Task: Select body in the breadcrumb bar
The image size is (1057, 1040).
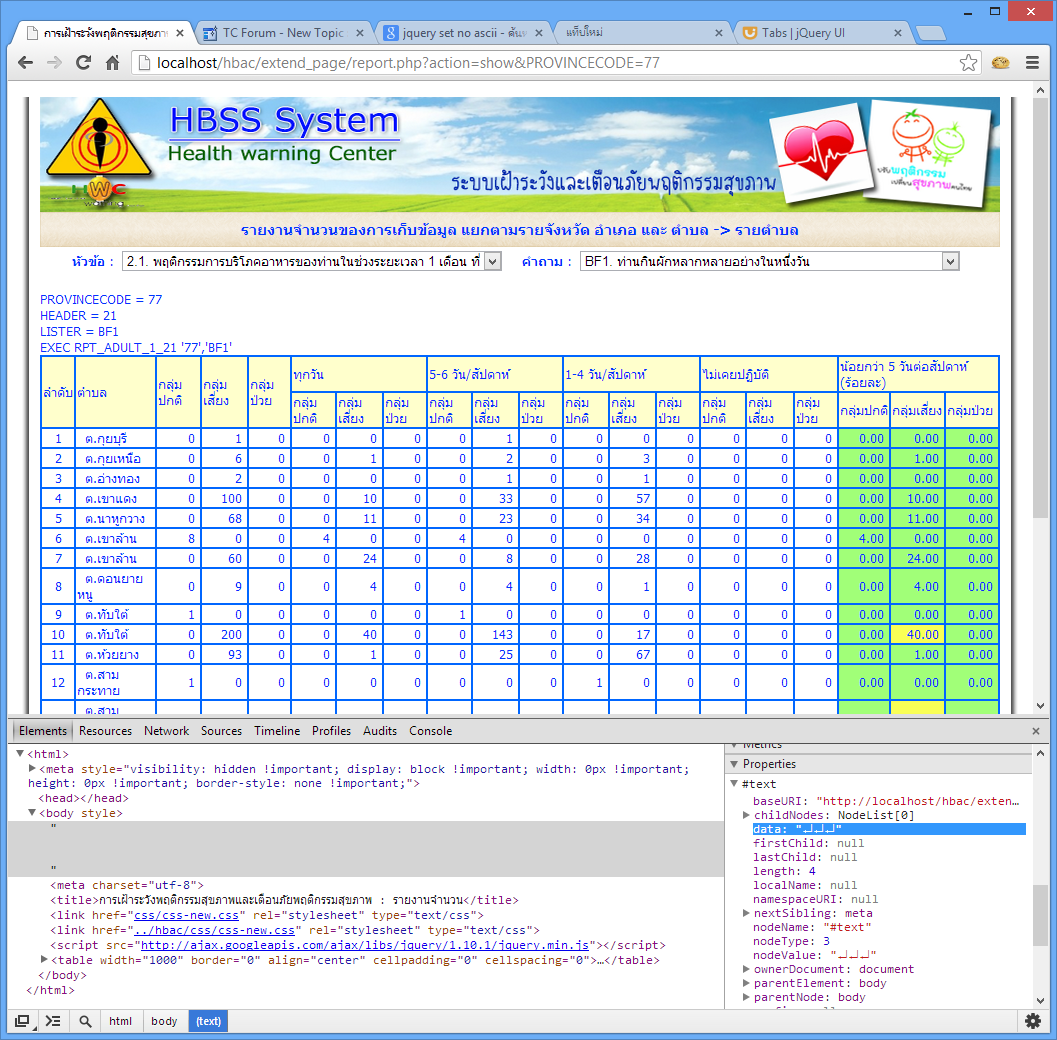Action: [x=164, y=1021]
